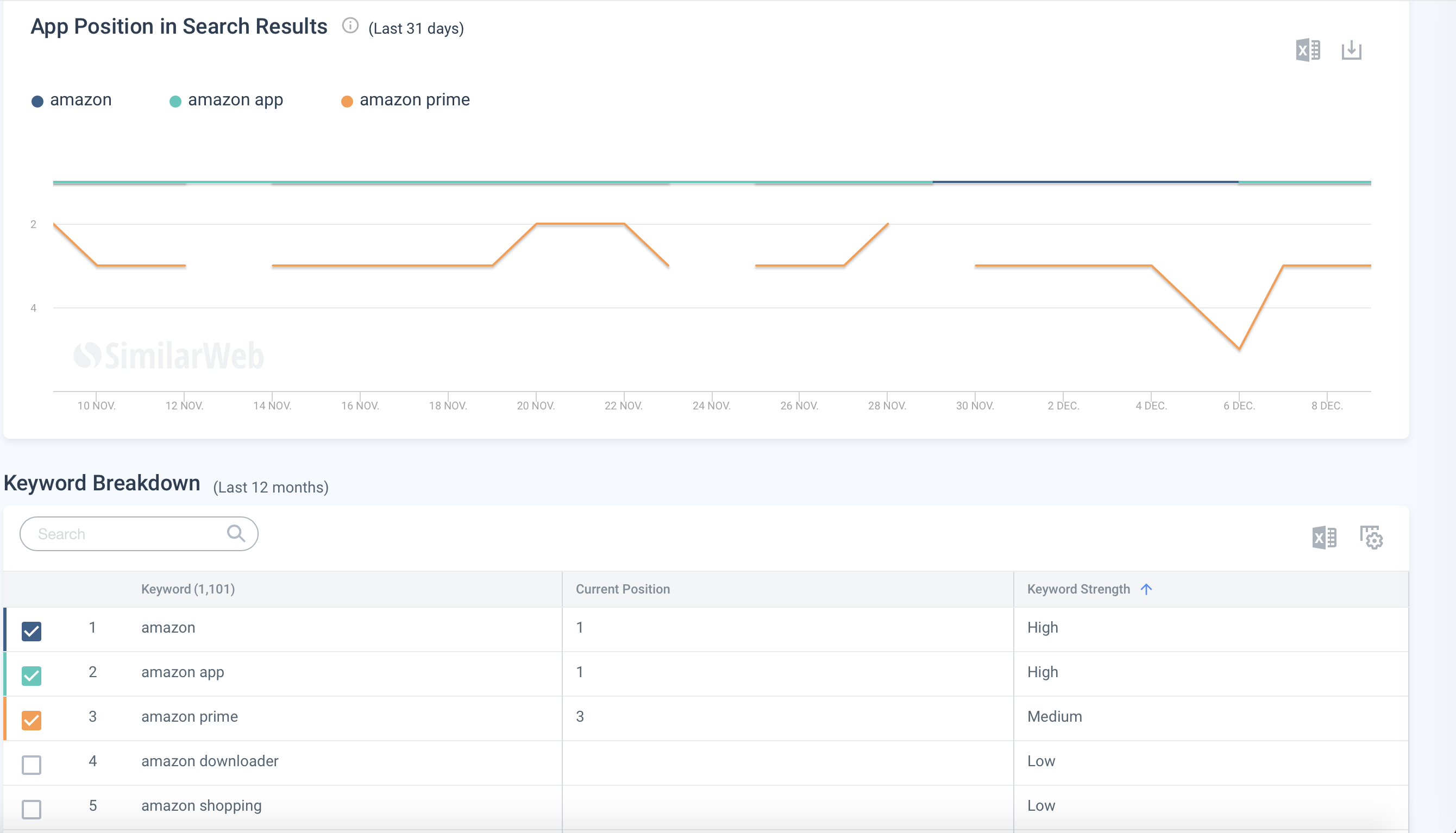Click the search magnifier icon
The width and height of the screenshot is (1456, 833).
pyautogui.click(x=236, y=533)
